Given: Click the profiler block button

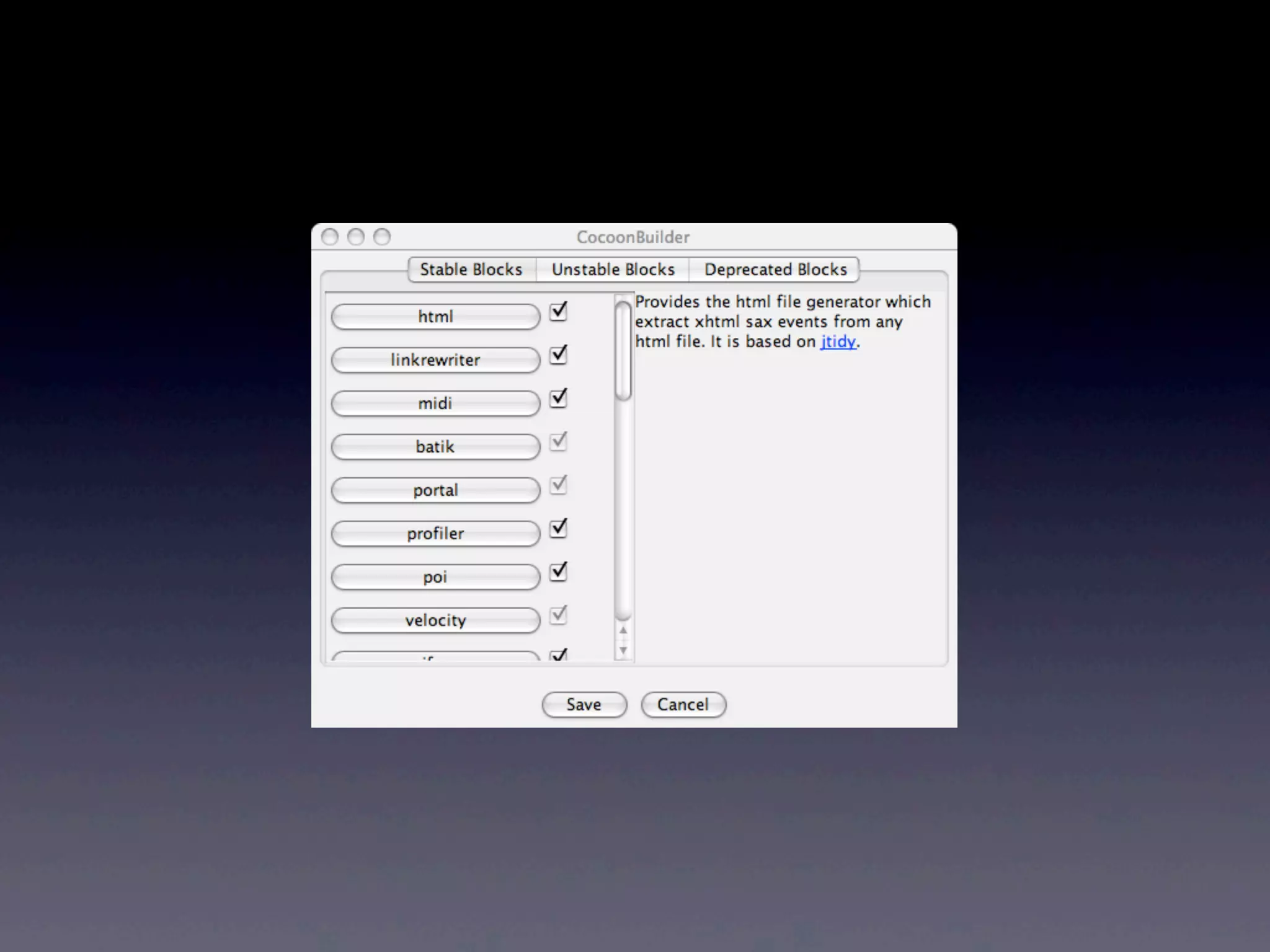Looking at the screenshot, I should click(435, 534).
